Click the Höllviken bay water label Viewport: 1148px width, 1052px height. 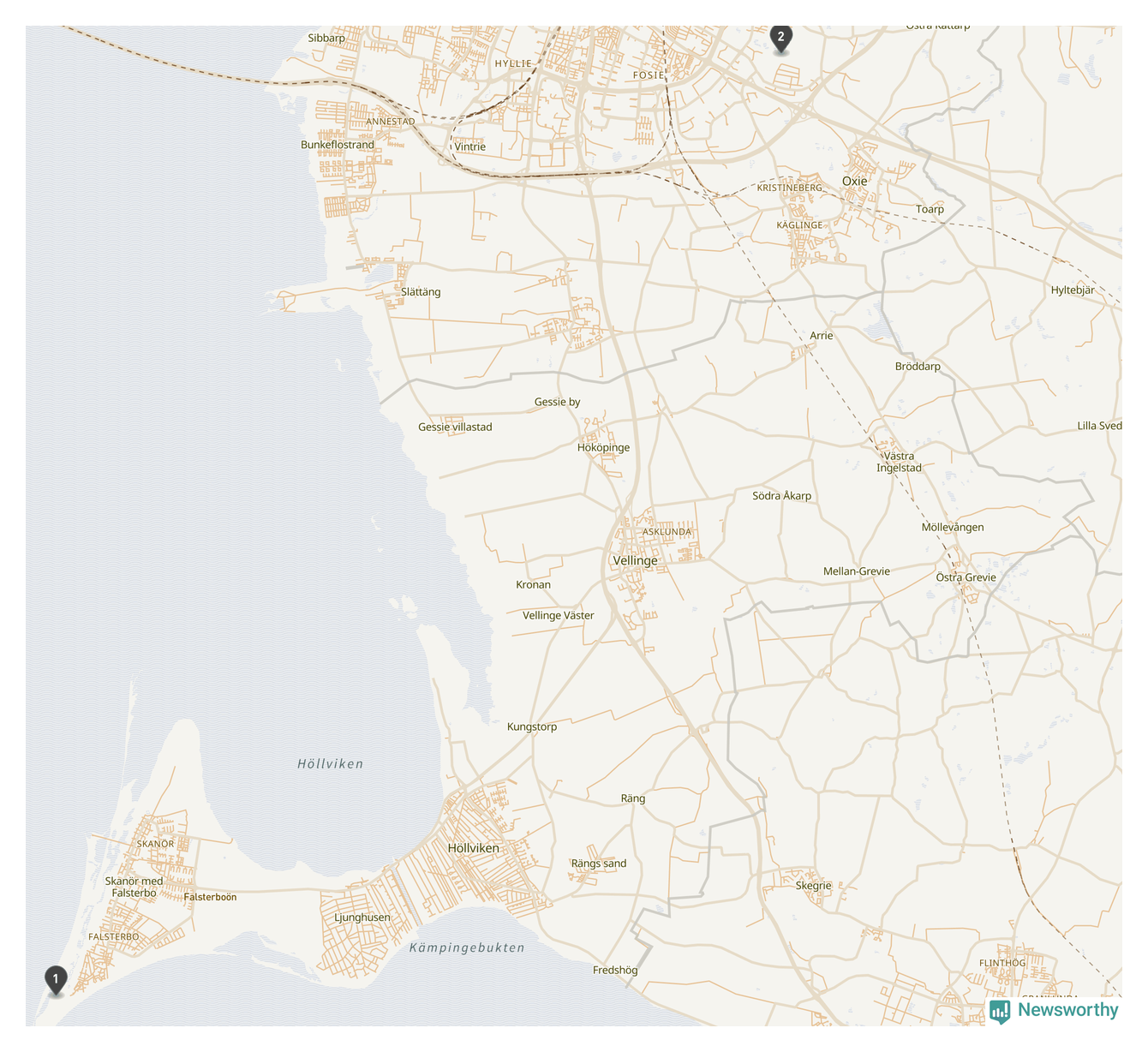pos(331,764)
